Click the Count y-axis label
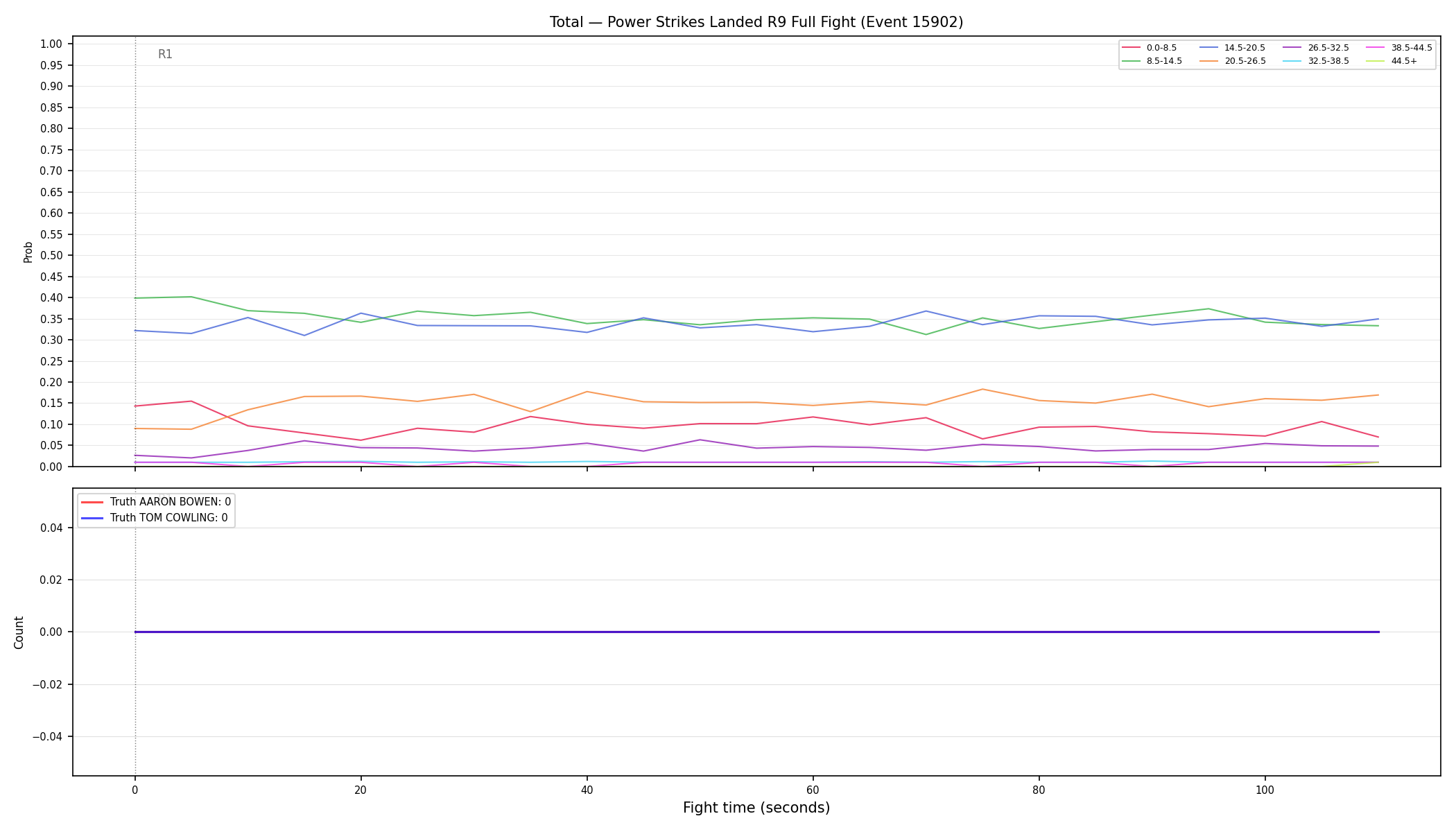 [19, 632]
